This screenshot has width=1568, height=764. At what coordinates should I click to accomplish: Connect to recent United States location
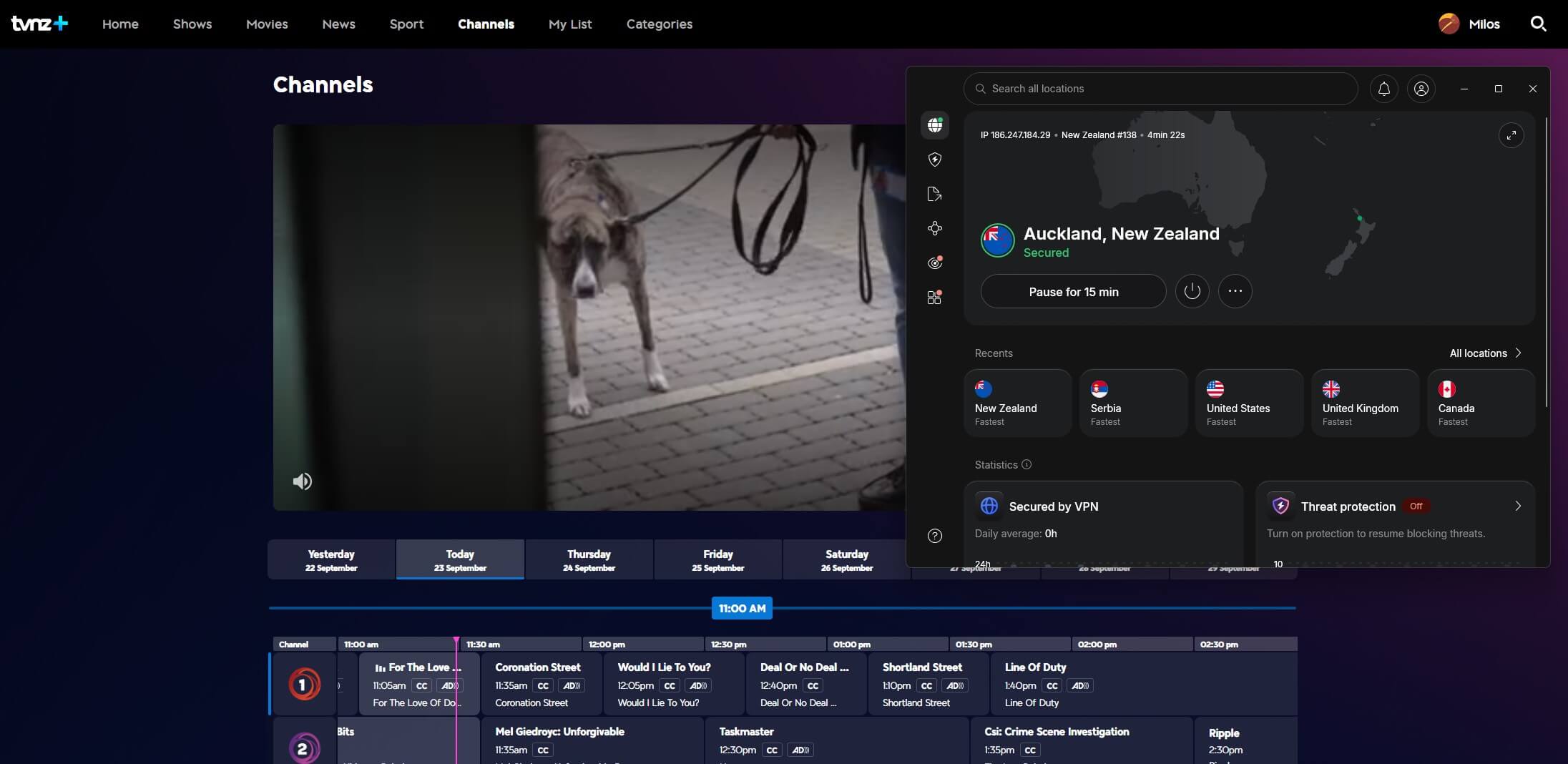[x=1249, y=403]
